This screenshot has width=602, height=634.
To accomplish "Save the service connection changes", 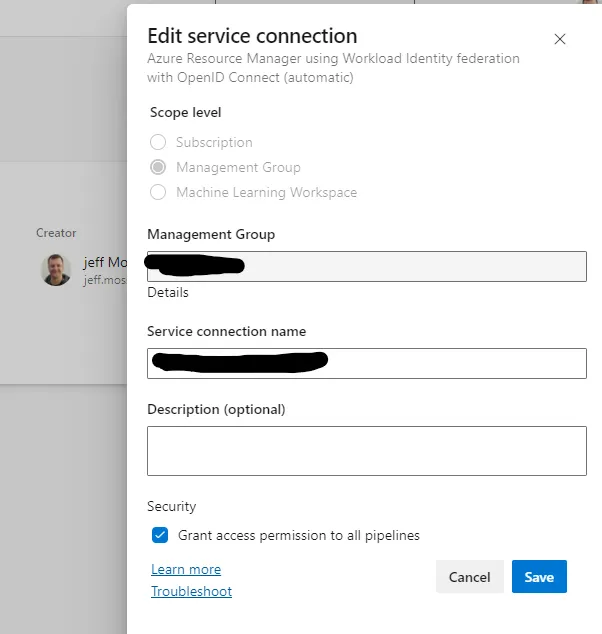I will [539, 577].
